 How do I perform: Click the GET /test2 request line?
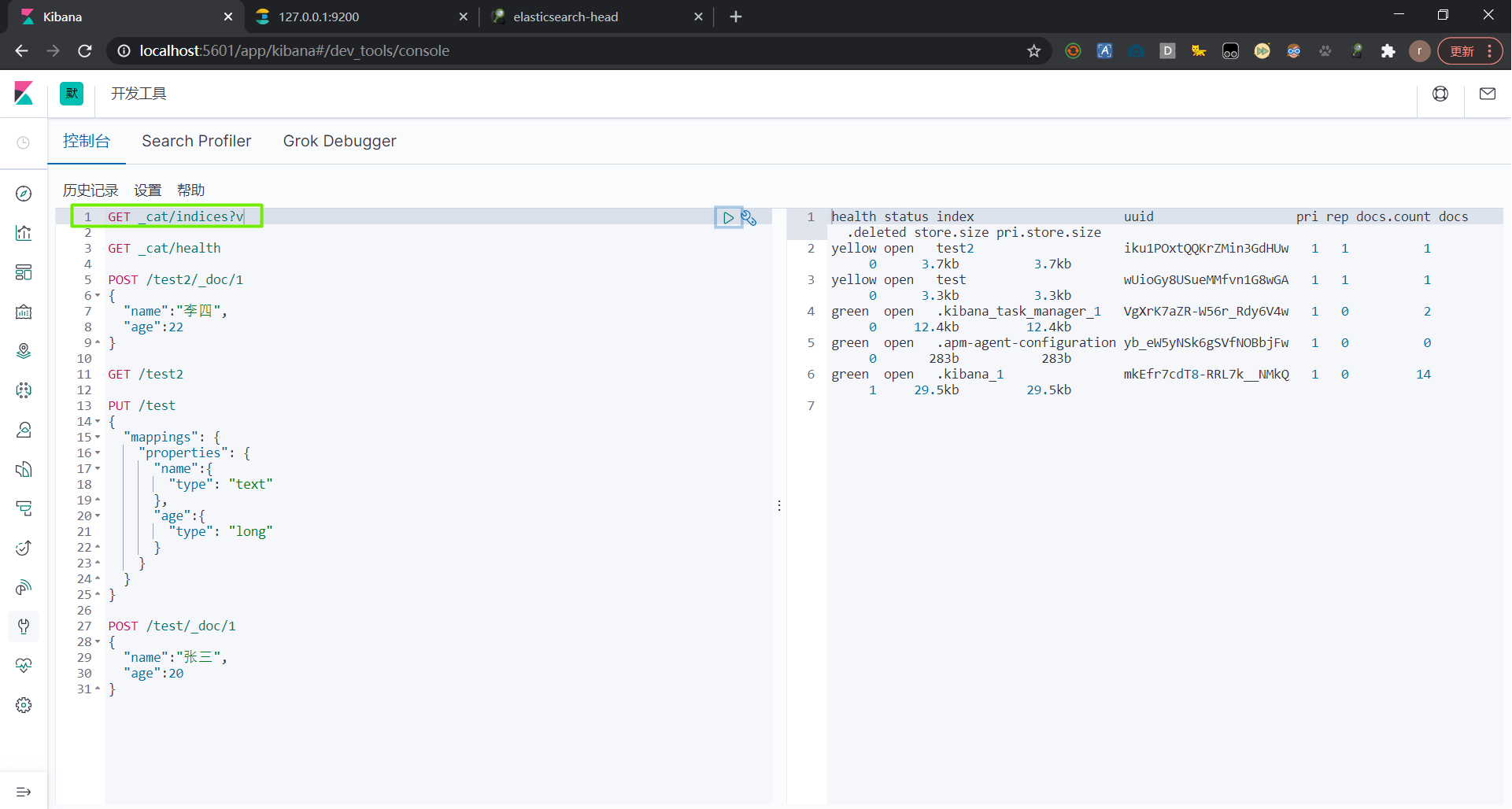pos(146,375)
